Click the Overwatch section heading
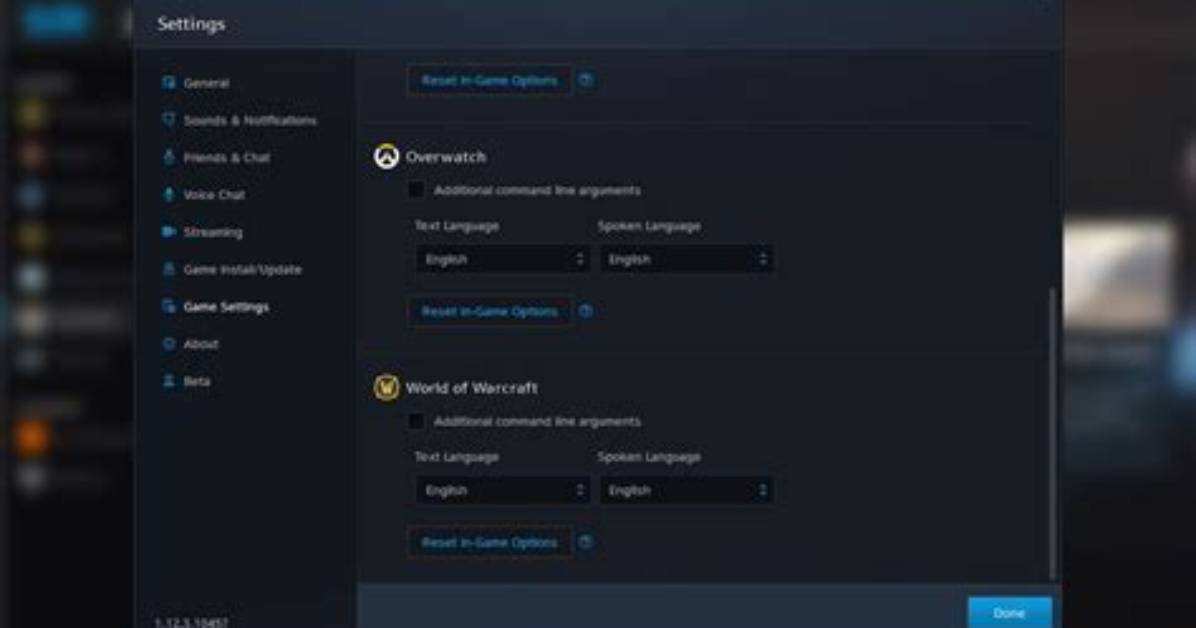Screen dimensions: 1196x628 (x=445, y=156)
